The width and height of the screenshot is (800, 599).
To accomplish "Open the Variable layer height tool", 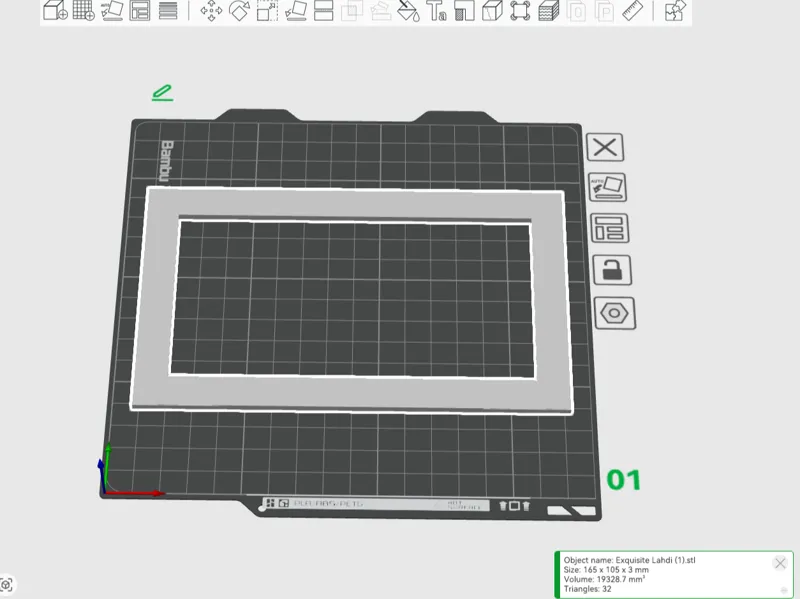I will 168,10.
